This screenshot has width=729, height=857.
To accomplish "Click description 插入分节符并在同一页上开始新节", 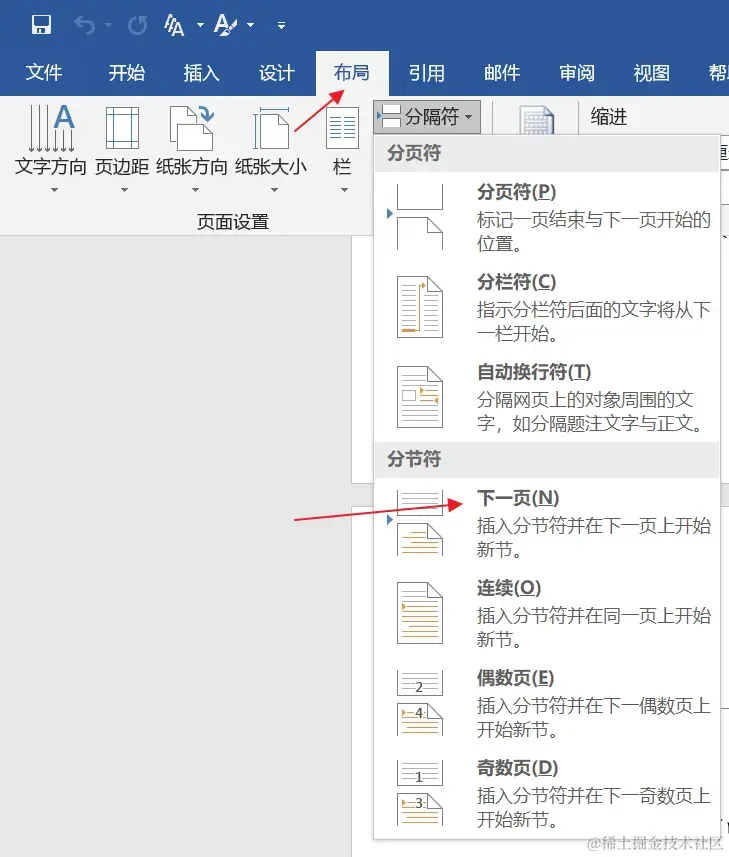I will (594, 627).
